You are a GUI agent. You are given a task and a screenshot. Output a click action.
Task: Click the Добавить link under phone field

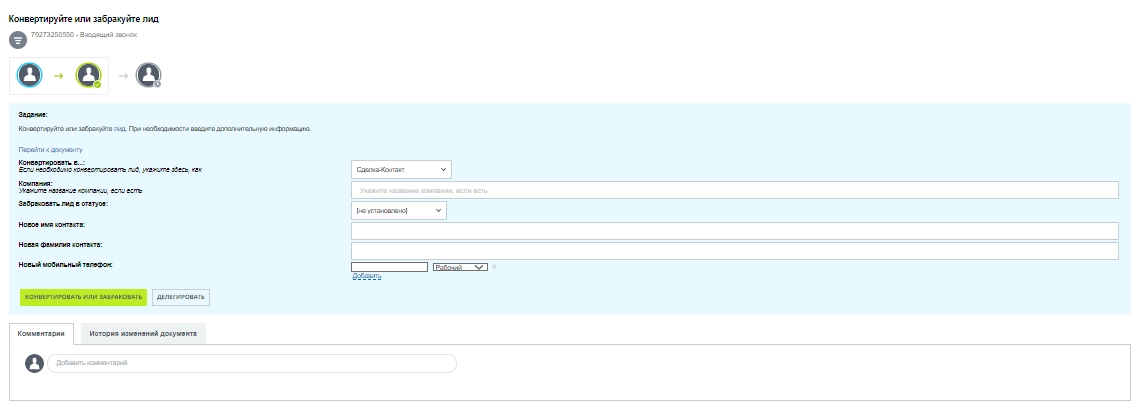click(x=366, y=277)
